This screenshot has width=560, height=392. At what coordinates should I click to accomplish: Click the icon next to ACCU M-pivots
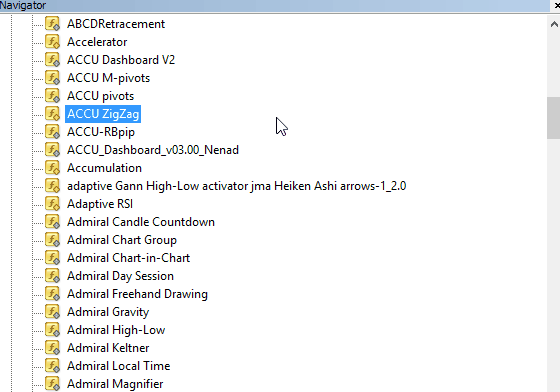tap(52, 78)
